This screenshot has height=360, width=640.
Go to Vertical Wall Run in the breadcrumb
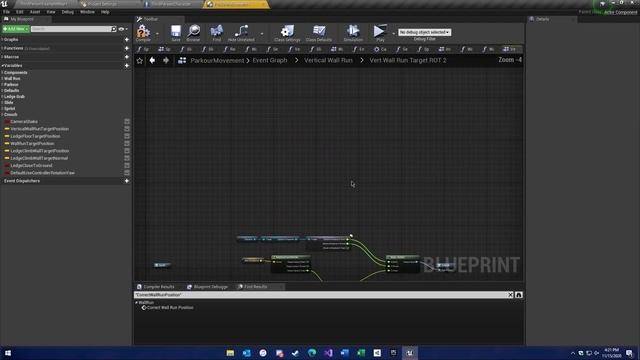click(x=328, y=60)
